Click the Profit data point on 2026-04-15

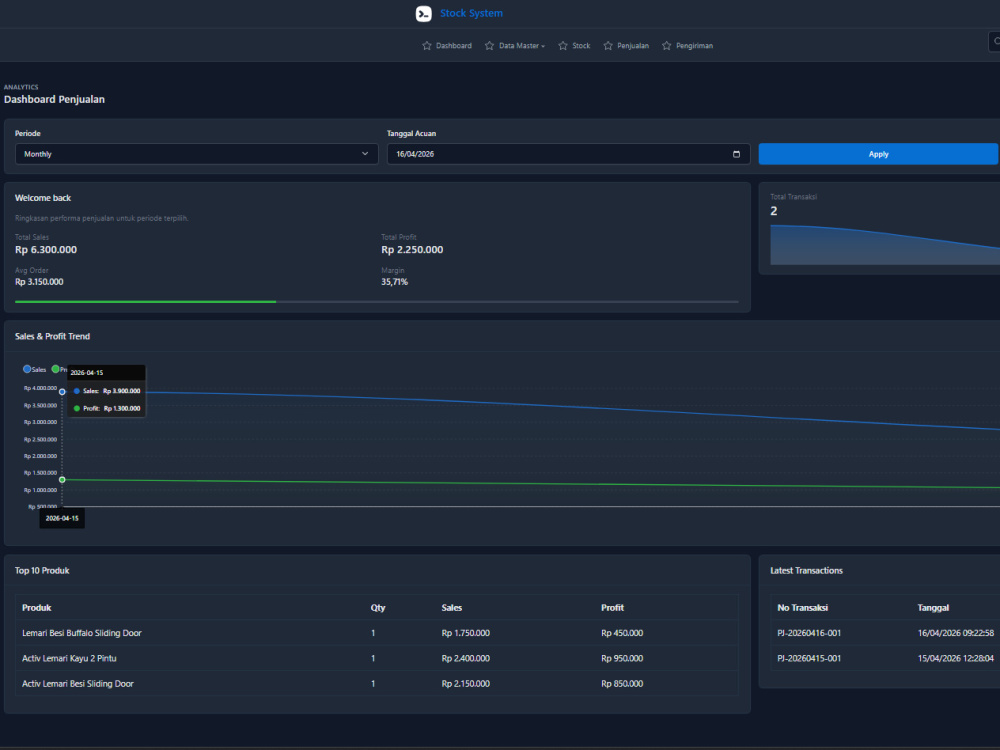tap(62, 480)
